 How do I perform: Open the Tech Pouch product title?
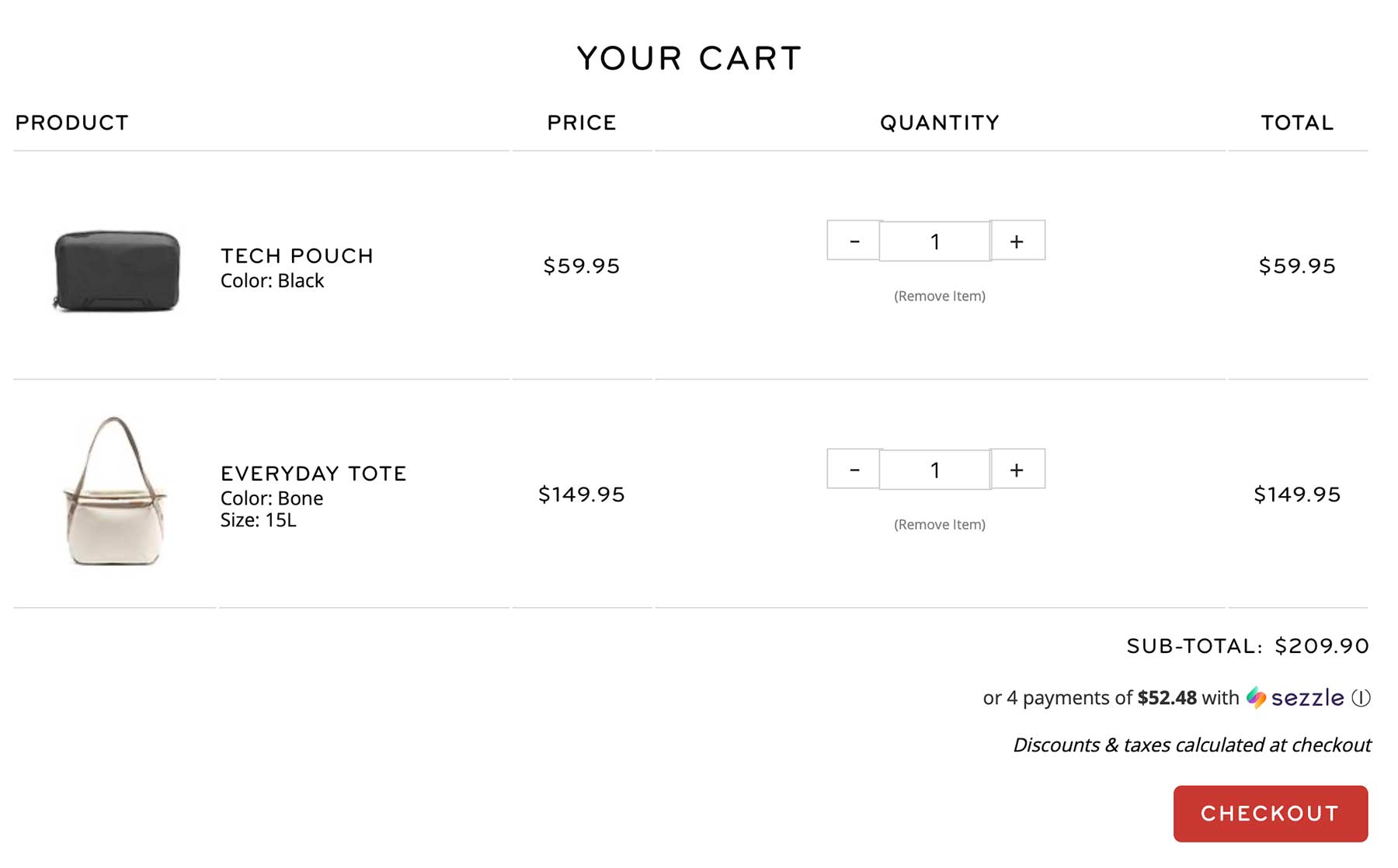(297, 256)
